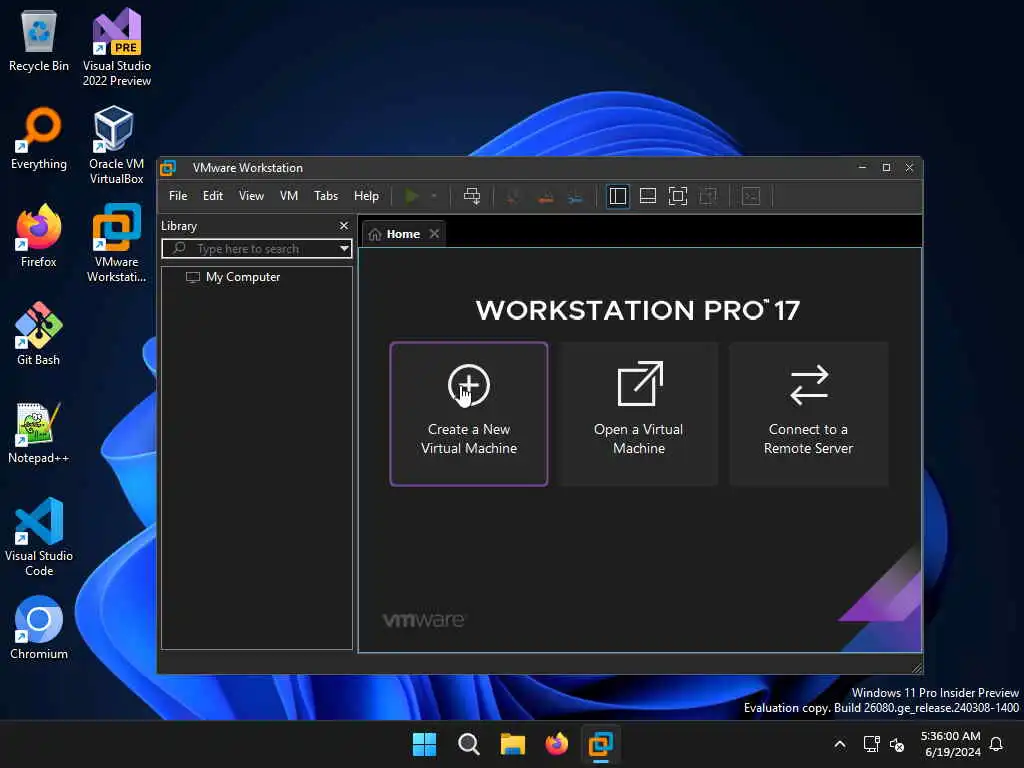The width and height of the screenshot is (1024, 768).
Task: Click the Manage Snapshots toolbar icon
Action: point(575,196)
